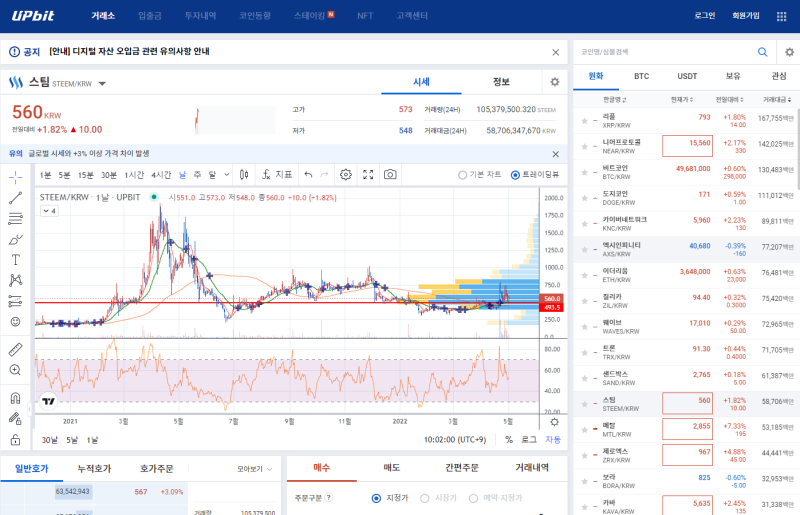Image resolution: width=800 pixels, height=515 pixels.
Task: Enter fullscreen chart mode
Action: click(x=368, y=175)
